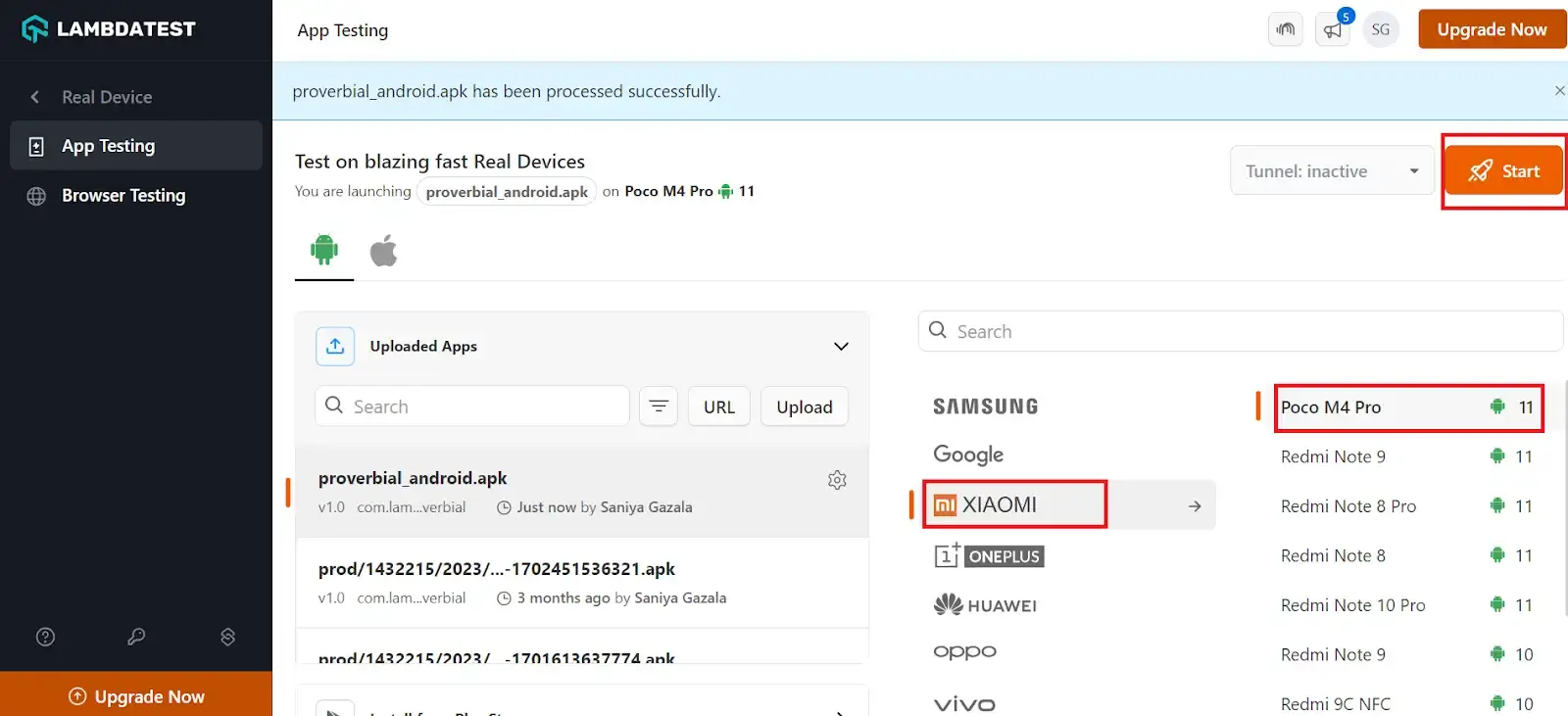
Task: Open App Testing in sidebar
Action: click(136, 146)
